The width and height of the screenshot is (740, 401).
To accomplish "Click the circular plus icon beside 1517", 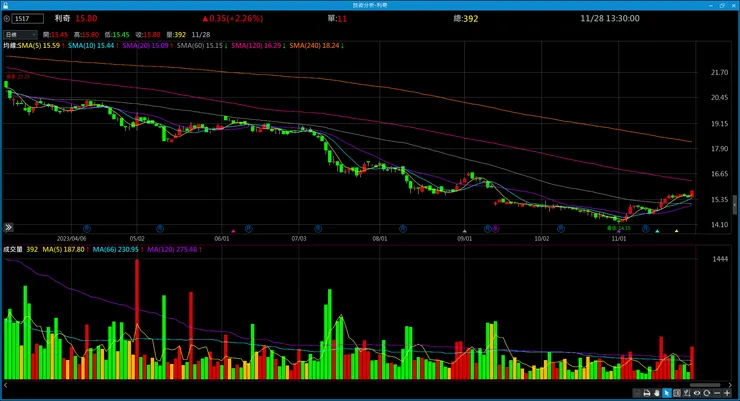I will click(7, 18).
